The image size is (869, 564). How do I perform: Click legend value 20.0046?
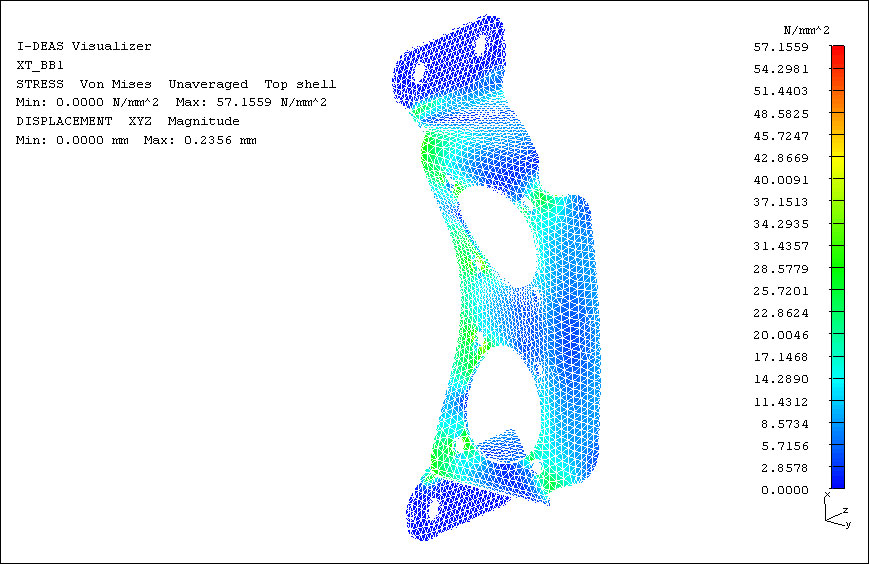[781, 335]
